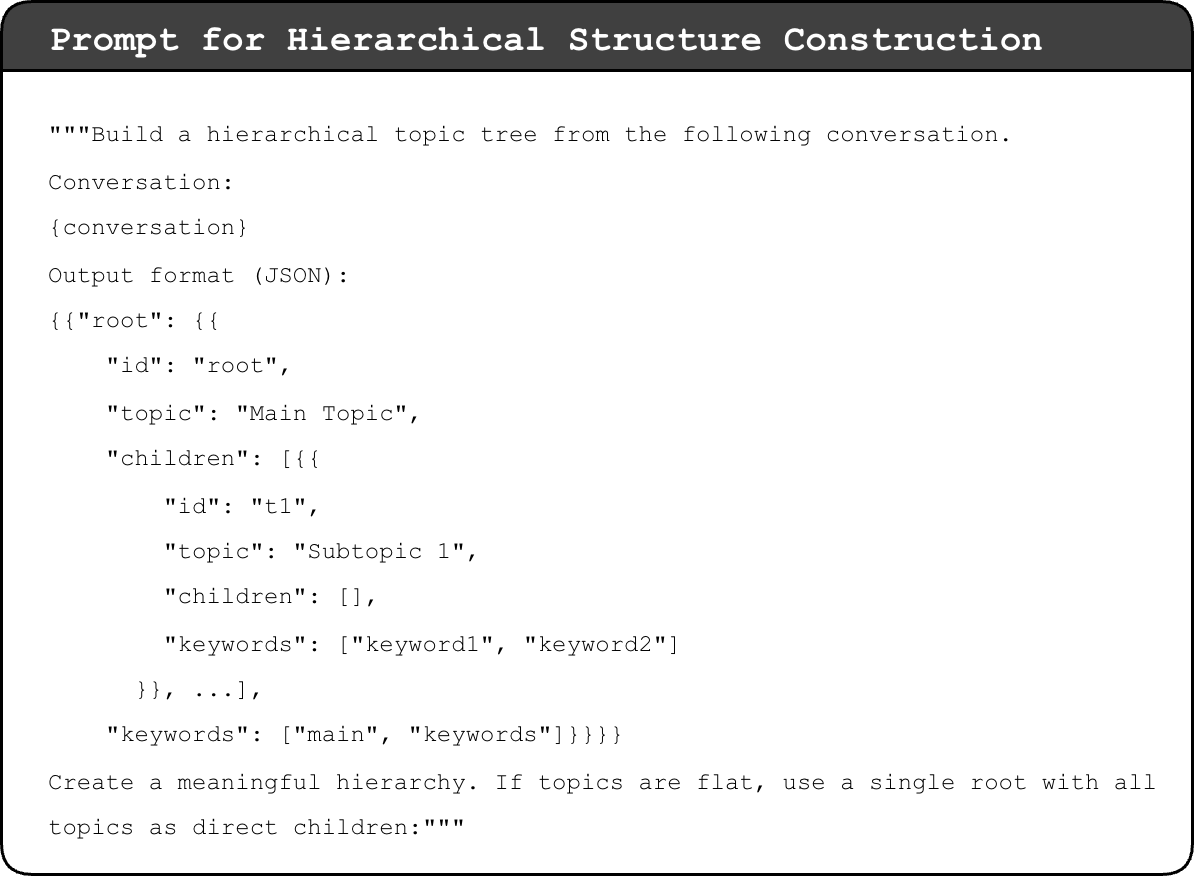Click the "id": "root" line
This screenshot has width=1194, height=876.
pos(198,367)
